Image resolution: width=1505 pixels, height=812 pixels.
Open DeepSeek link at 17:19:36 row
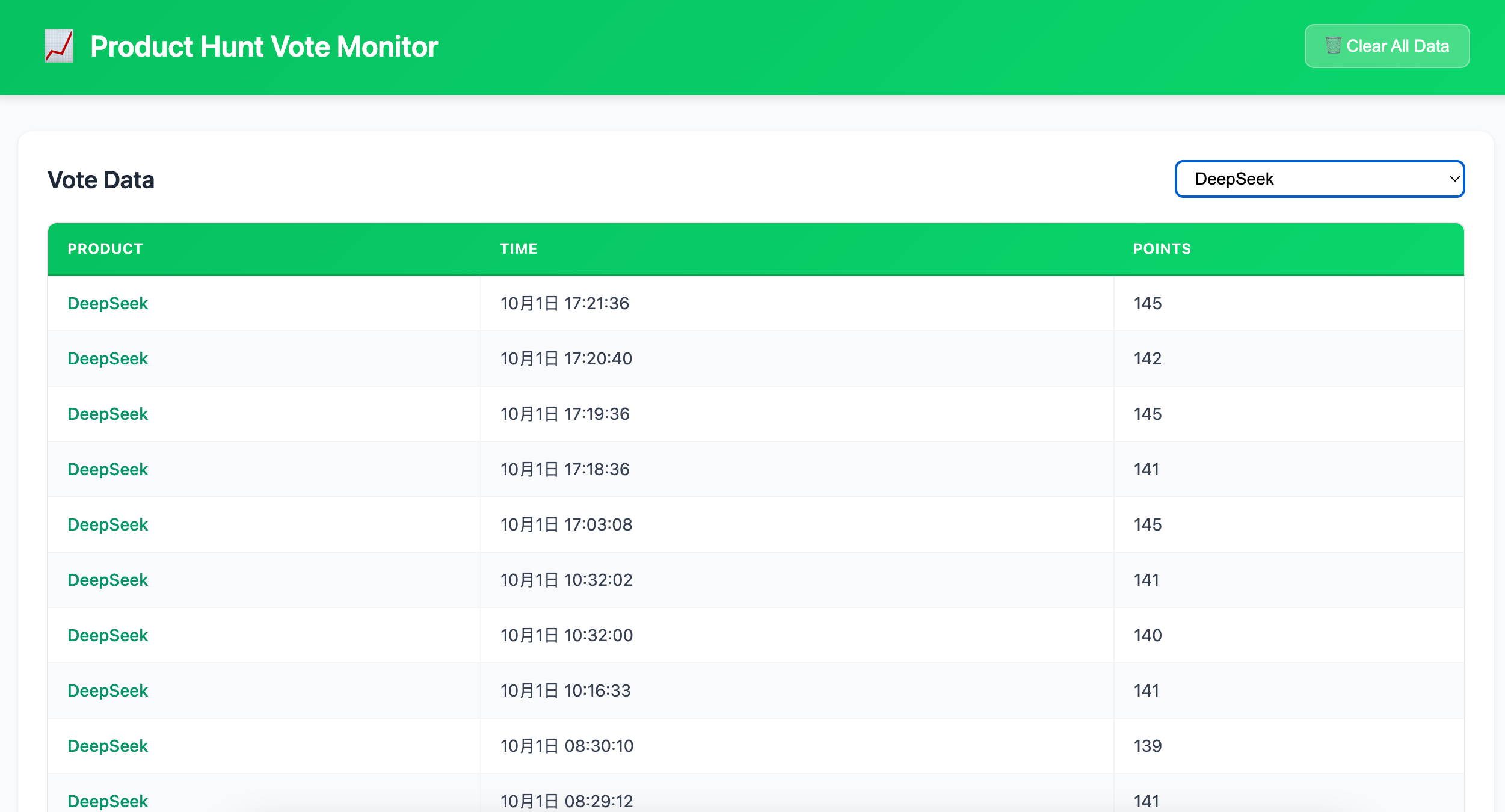click(x=108, y=414)
